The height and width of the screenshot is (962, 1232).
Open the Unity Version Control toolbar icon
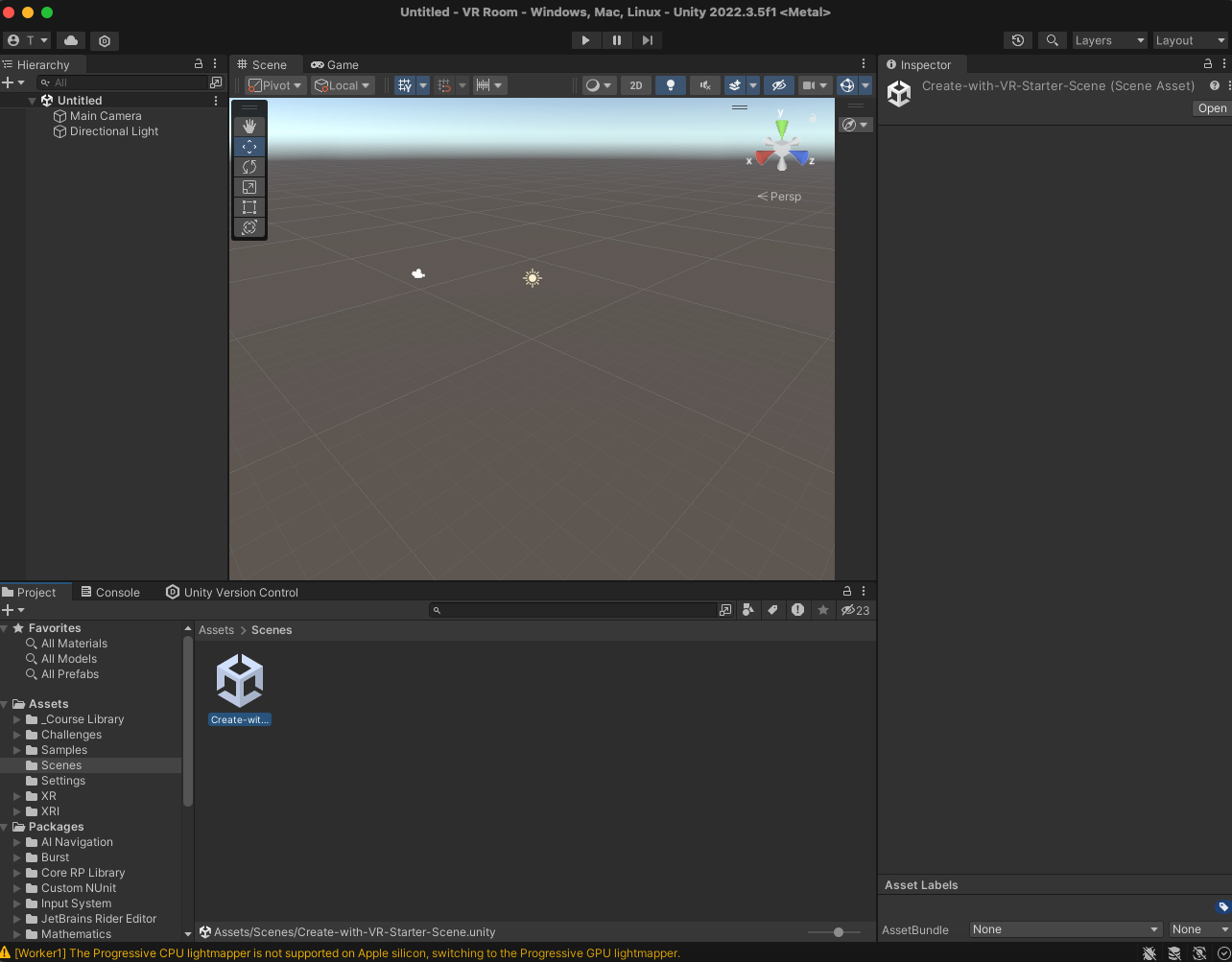point(105,40)
